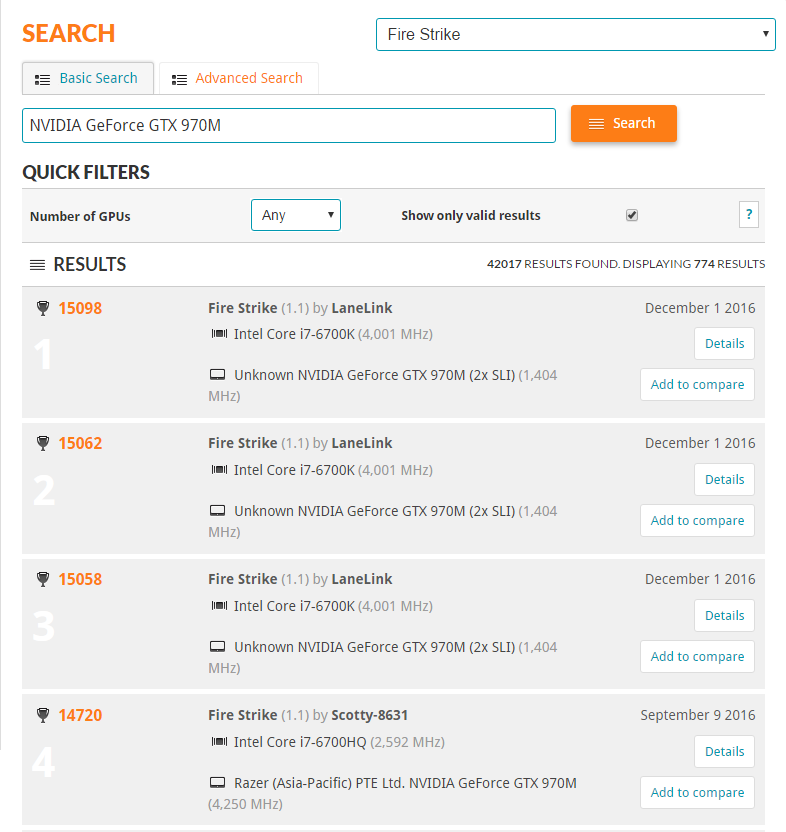This screenshot has height=832, width=786.
Task: Open the Fire Strike benchmark dropdown
Action: (x=575, y=34)
